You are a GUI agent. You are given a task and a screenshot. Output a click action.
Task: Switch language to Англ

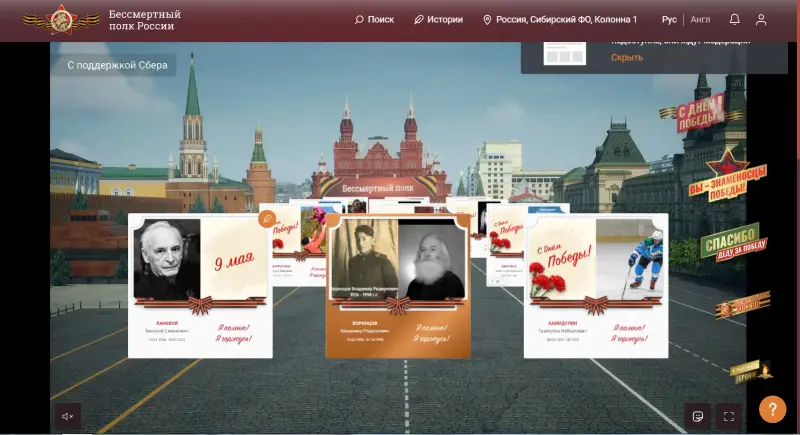click(700, 20)
